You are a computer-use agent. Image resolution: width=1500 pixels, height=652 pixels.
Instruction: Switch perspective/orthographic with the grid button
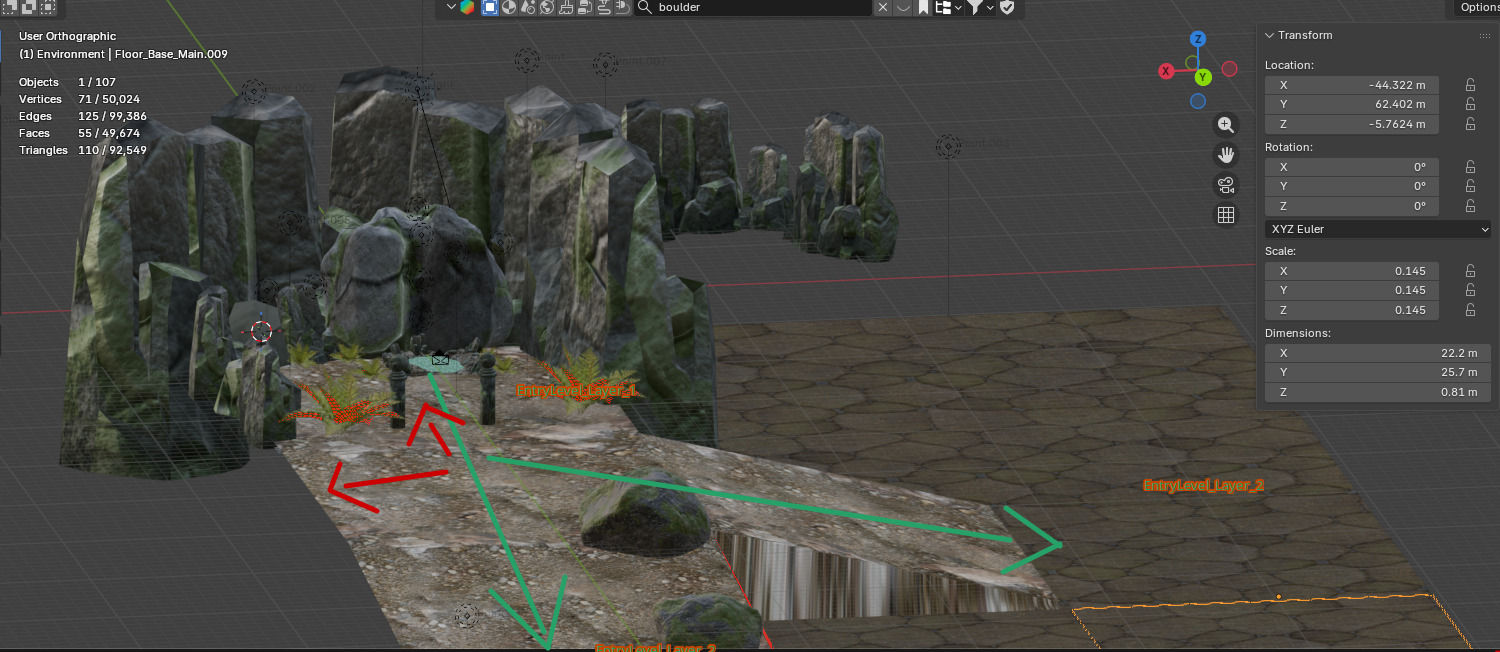(1226, 215)
